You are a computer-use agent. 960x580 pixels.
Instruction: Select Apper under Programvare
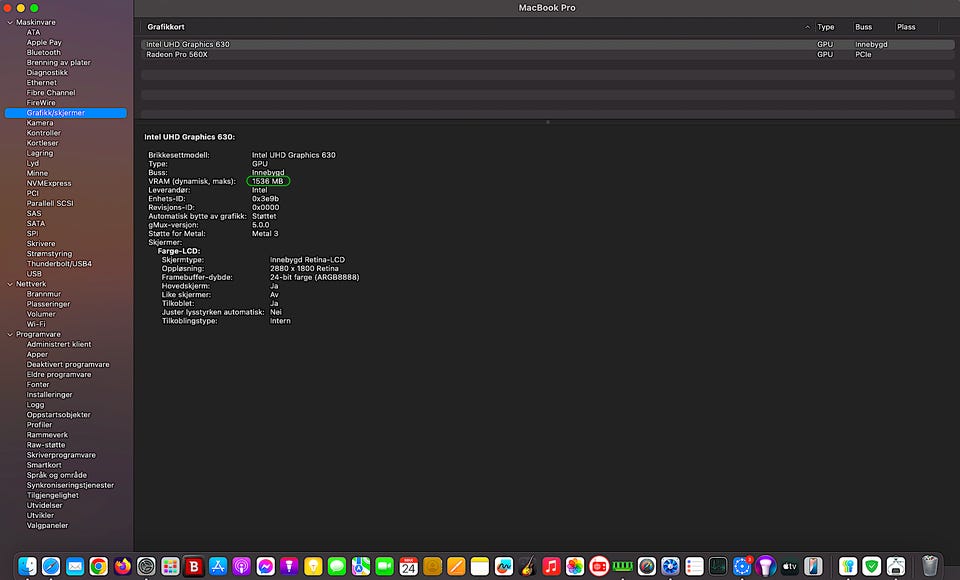click(37, 355)
